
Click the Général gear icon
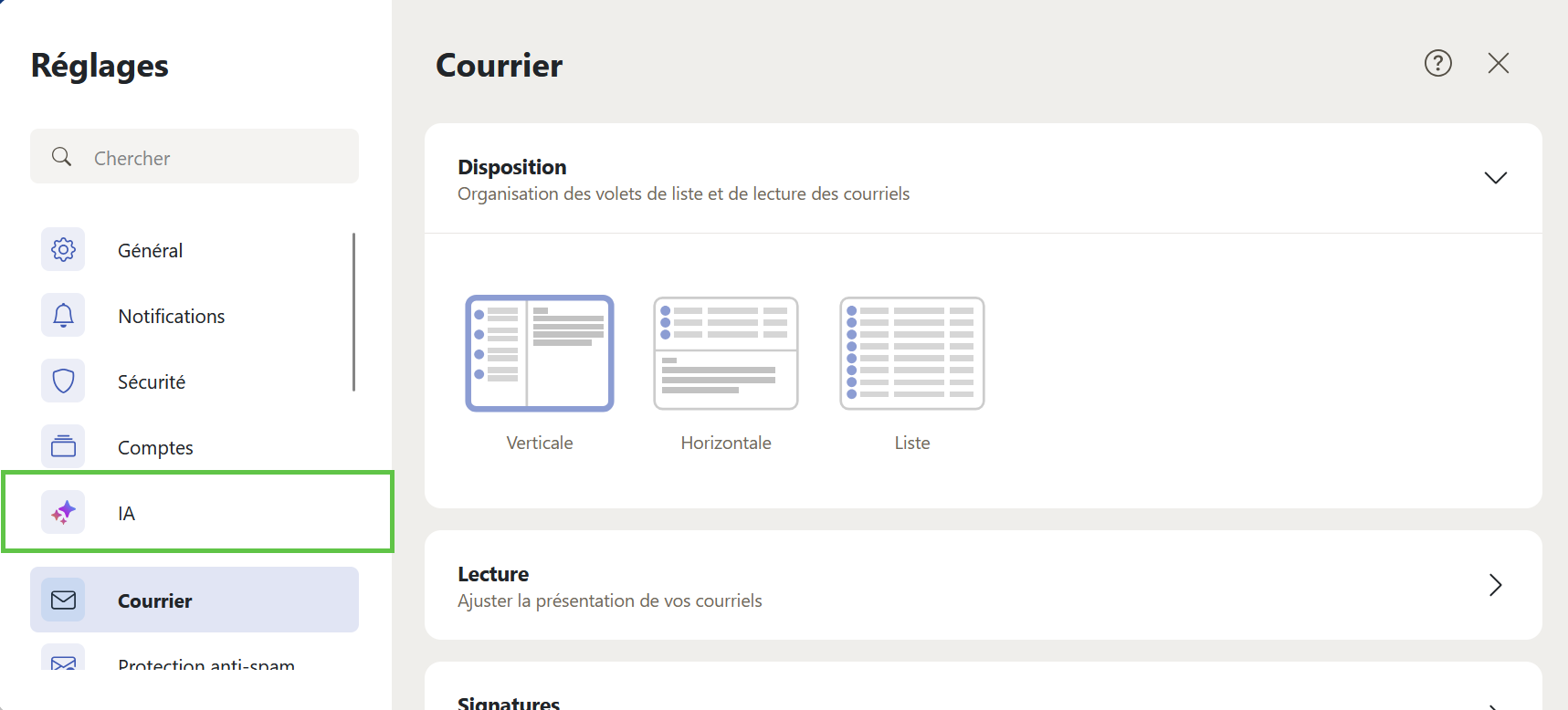[x=63, y=249]
